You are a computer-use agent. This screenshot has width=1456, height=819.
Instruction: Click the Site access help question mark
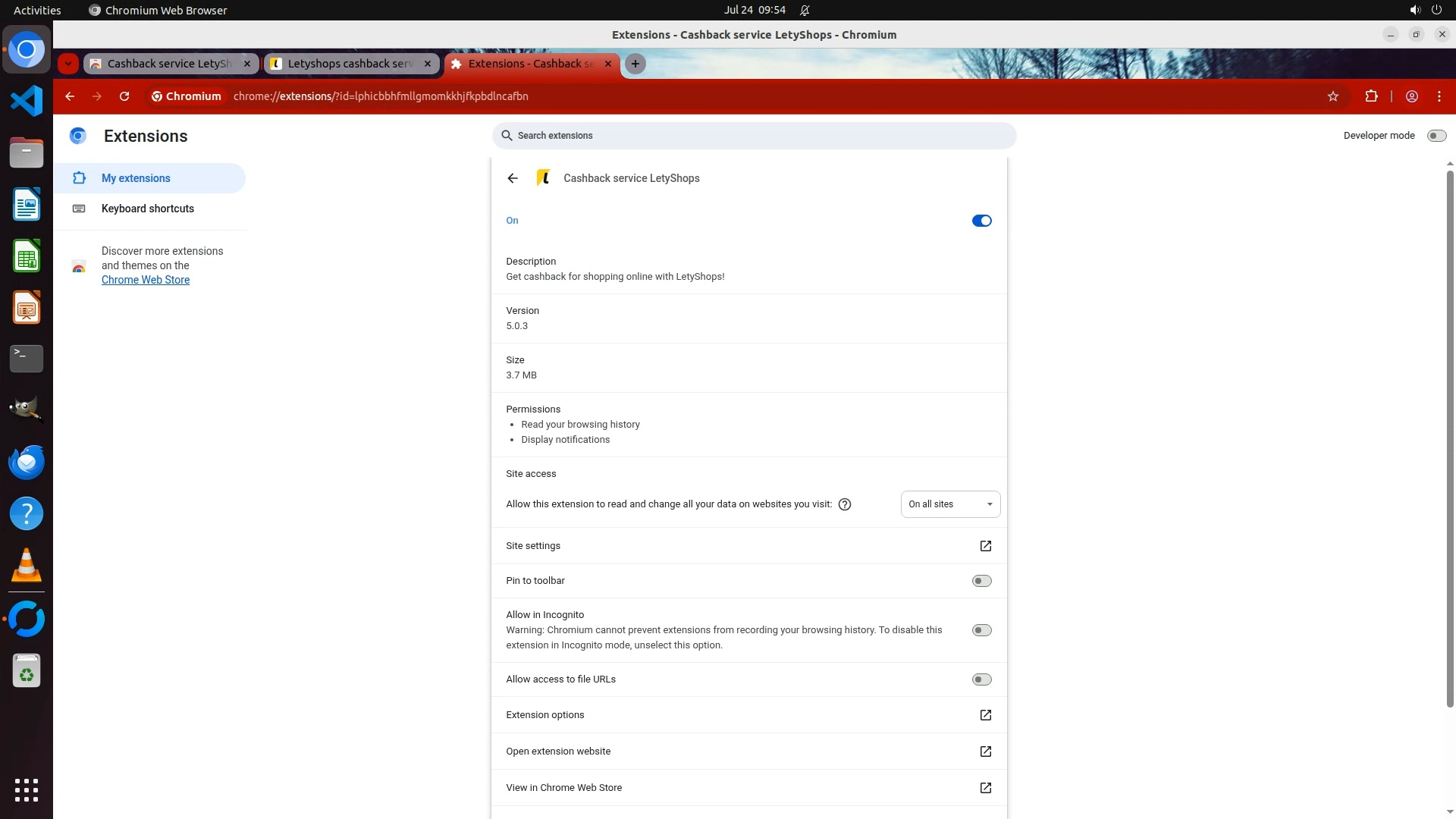(x=845, y=504)
